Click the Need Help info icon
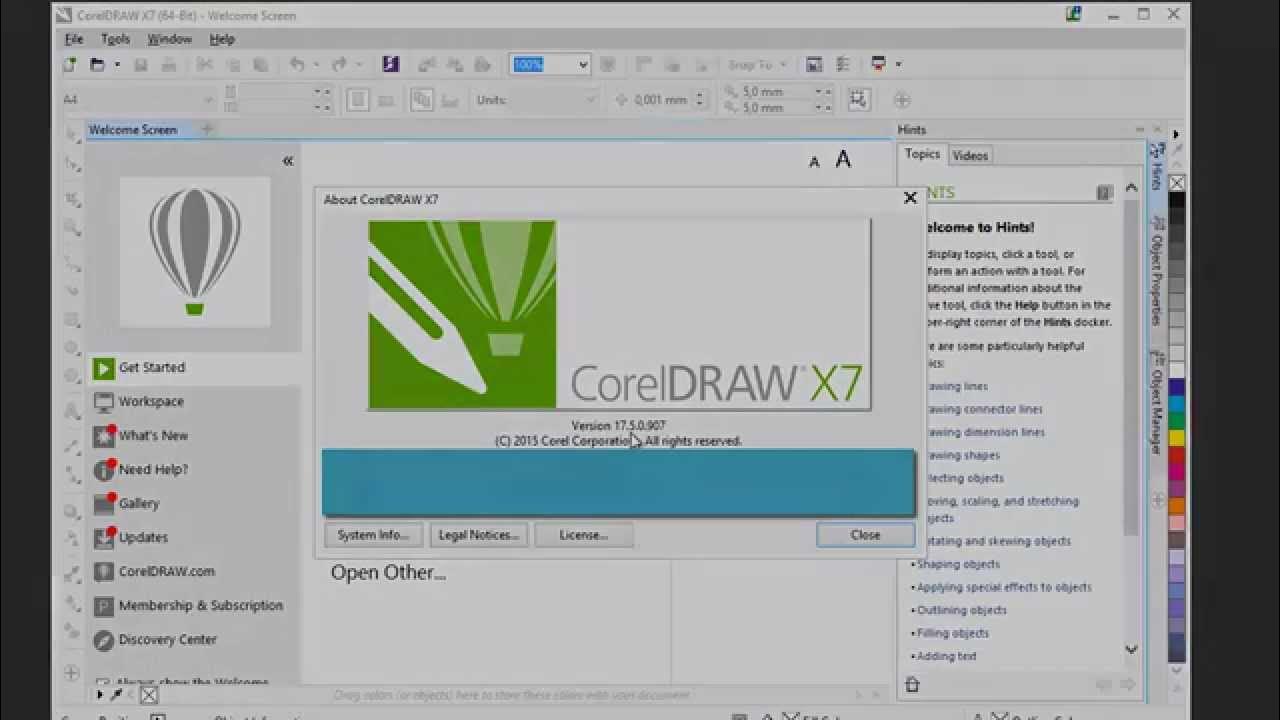 104,470
